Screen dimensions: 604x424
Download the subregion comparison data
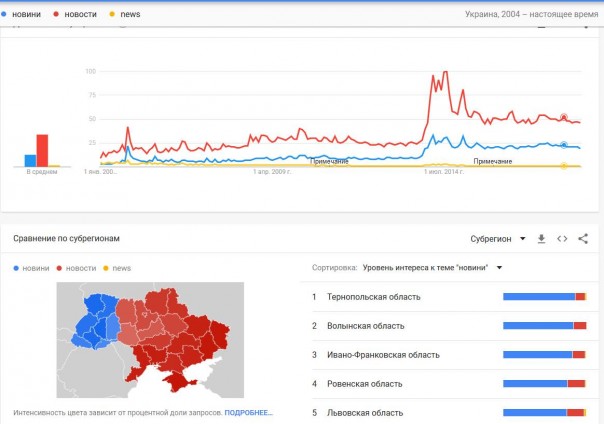point(541,239)
